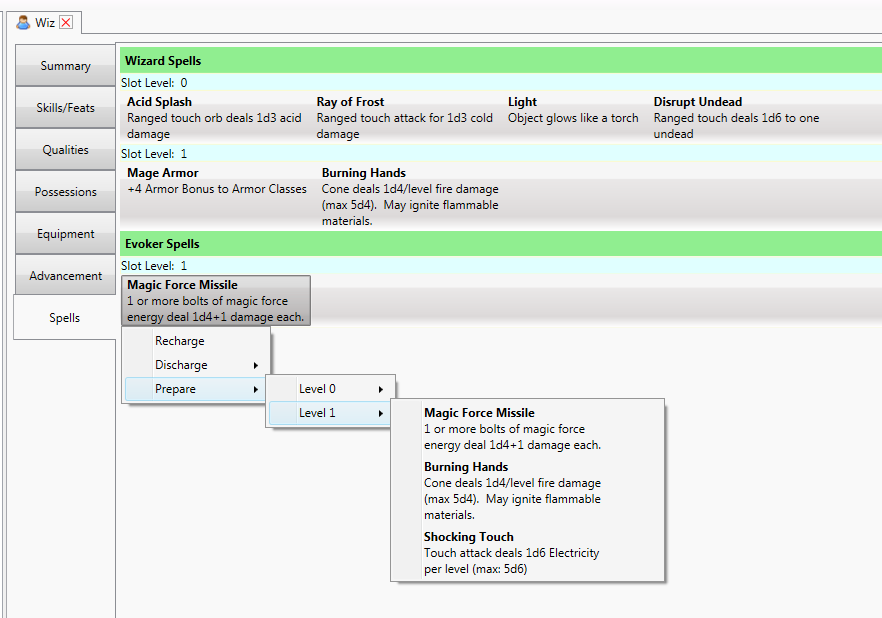Viewport: 882px width, 618px height.
Task: Click the Mage Armor spell slot
Action: click(x=217, y=188)
